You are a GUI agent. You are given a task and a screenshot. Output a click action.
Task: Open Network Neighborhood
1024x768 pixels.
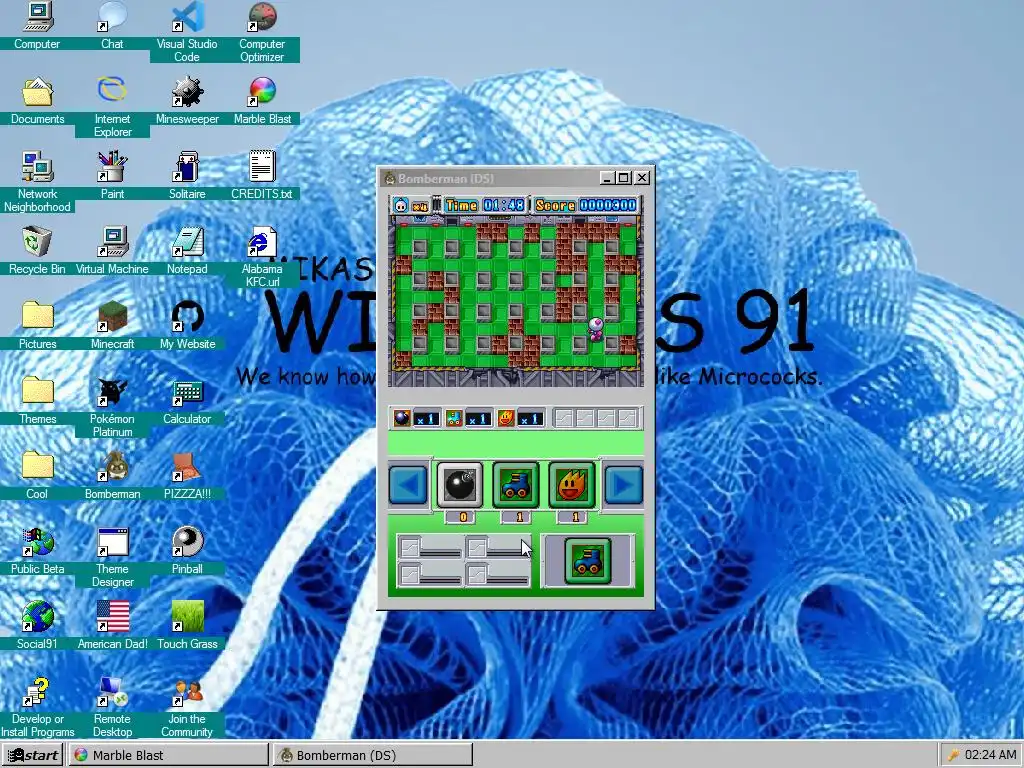(37, 181)
